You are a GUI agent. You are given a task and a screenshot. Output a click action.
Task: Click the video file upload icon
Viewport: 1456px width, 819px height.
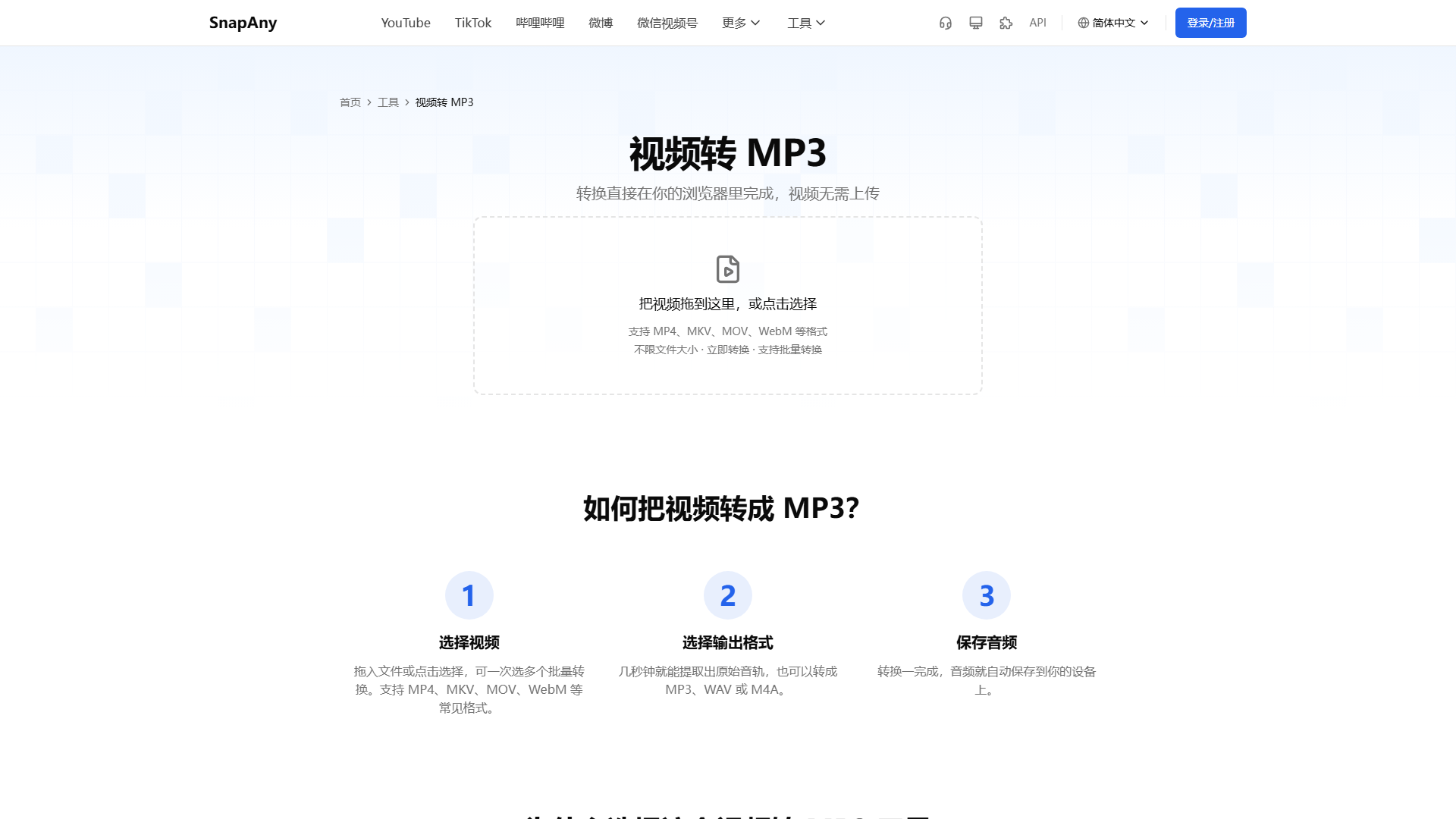[728, 269]
